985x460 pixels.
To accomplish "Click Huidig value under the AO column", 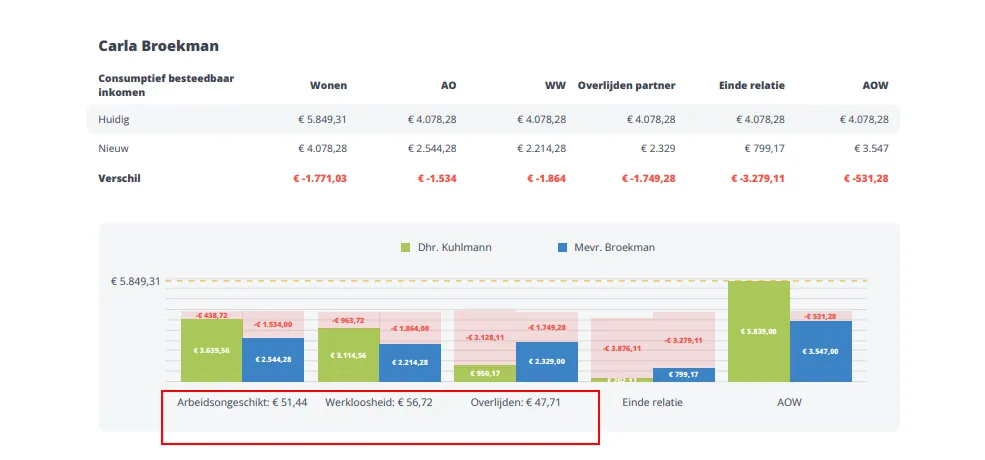I will [432, 119].
